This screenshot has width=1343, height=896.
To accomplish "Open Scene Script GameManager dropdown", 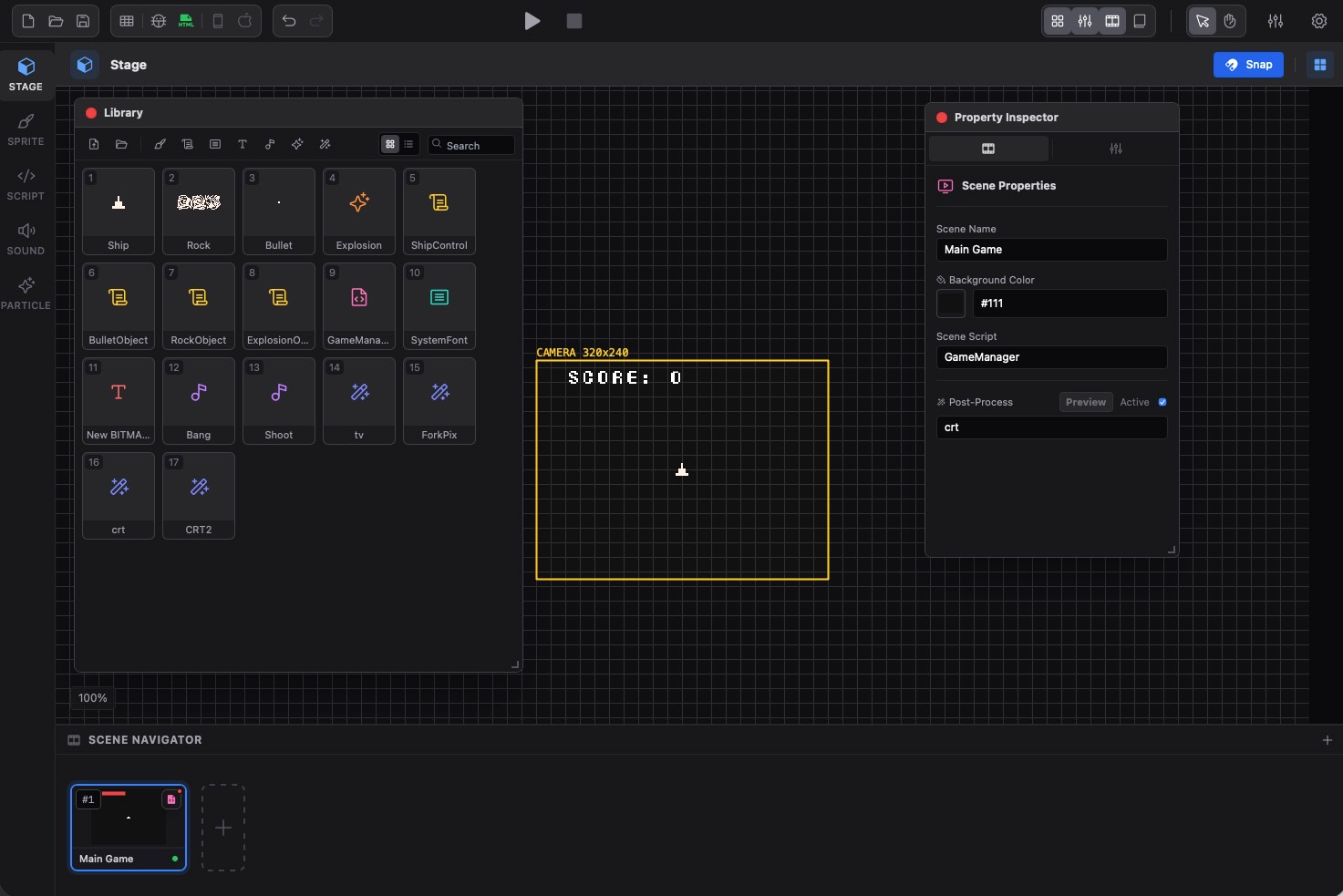I will (1052, 357).
